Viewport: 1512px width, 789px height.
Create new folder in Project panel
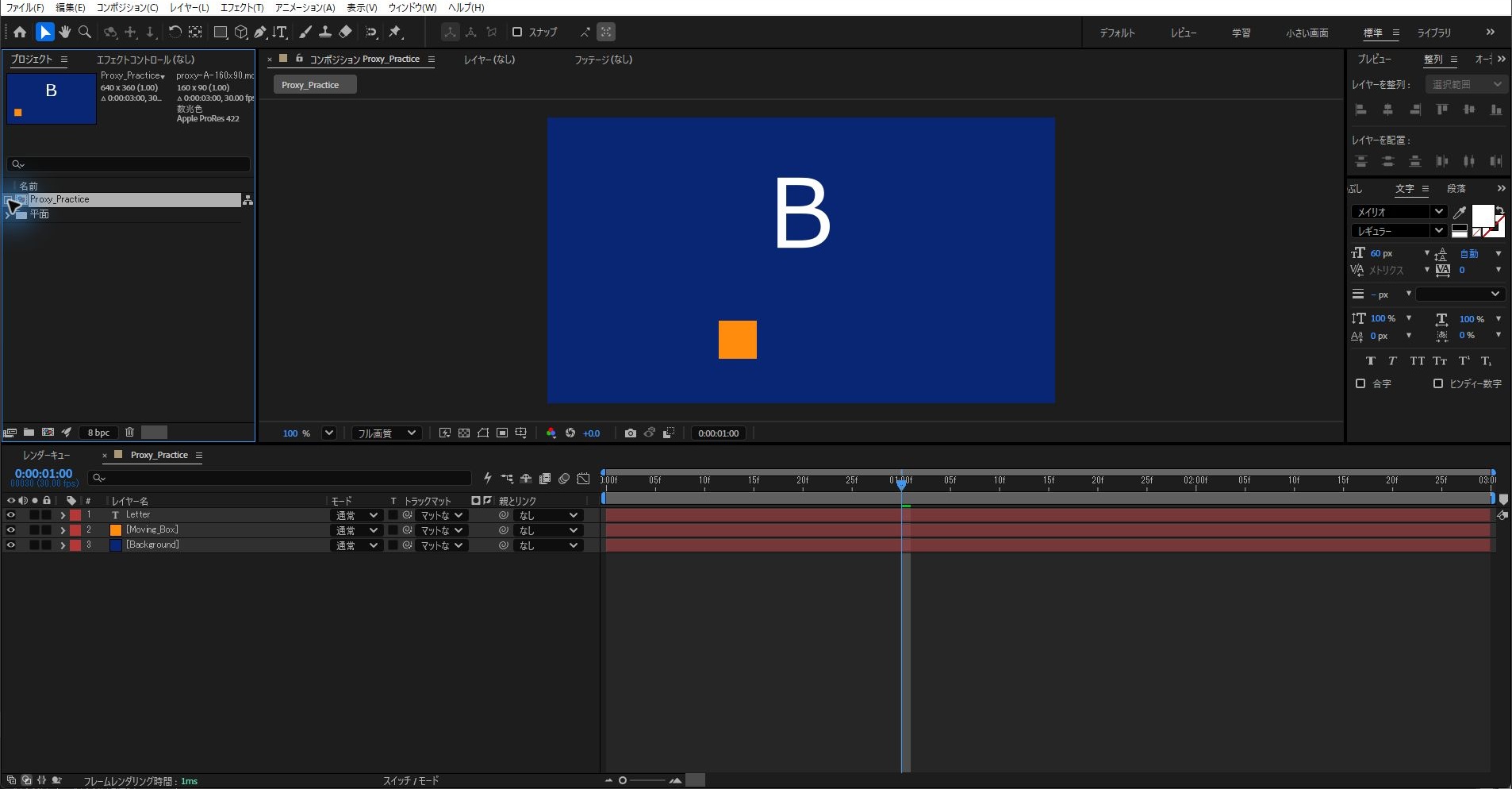point(29,433)
